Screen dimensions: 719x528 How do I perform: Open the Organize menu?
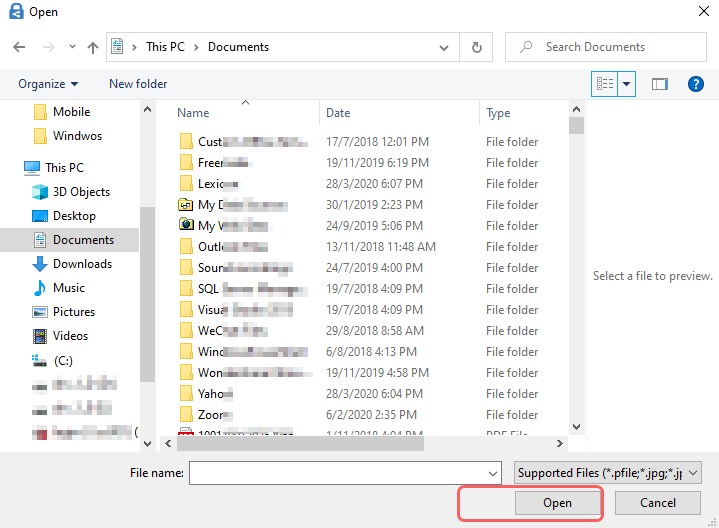(x=48, y=84)
